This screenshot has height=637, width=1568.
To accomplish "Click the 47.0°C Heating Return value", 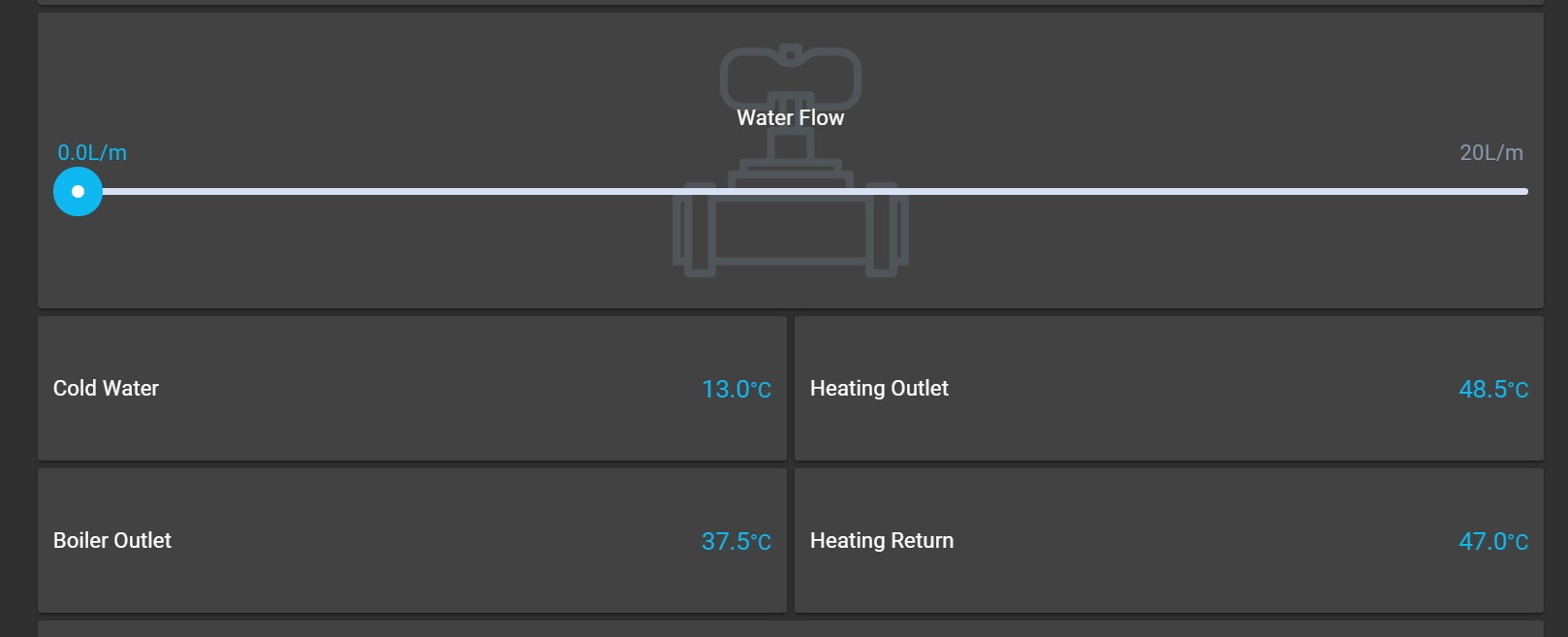I will click(1493, 542).
